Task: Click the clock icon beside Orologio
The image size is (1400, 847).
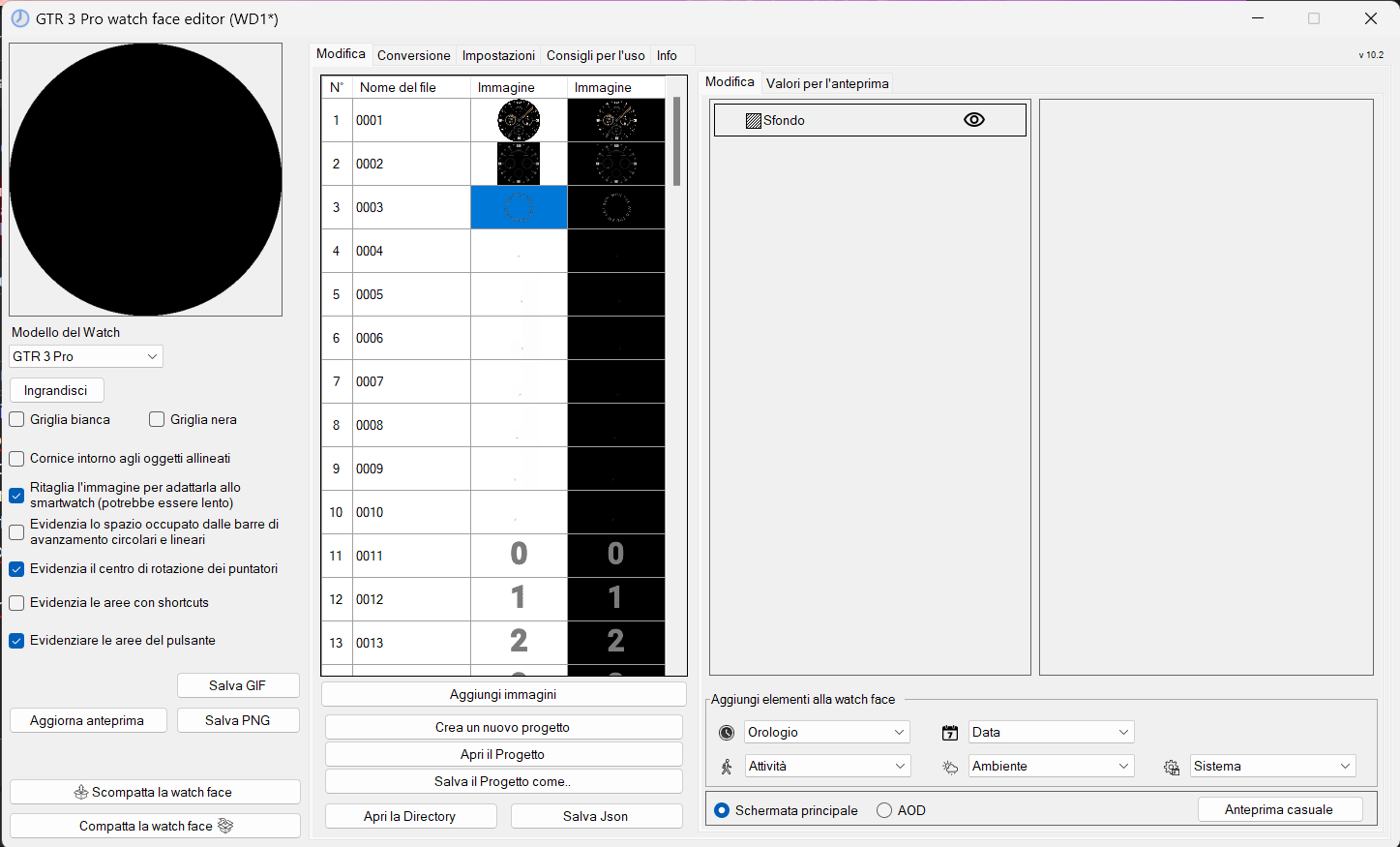Action: [x=727, y=733]
